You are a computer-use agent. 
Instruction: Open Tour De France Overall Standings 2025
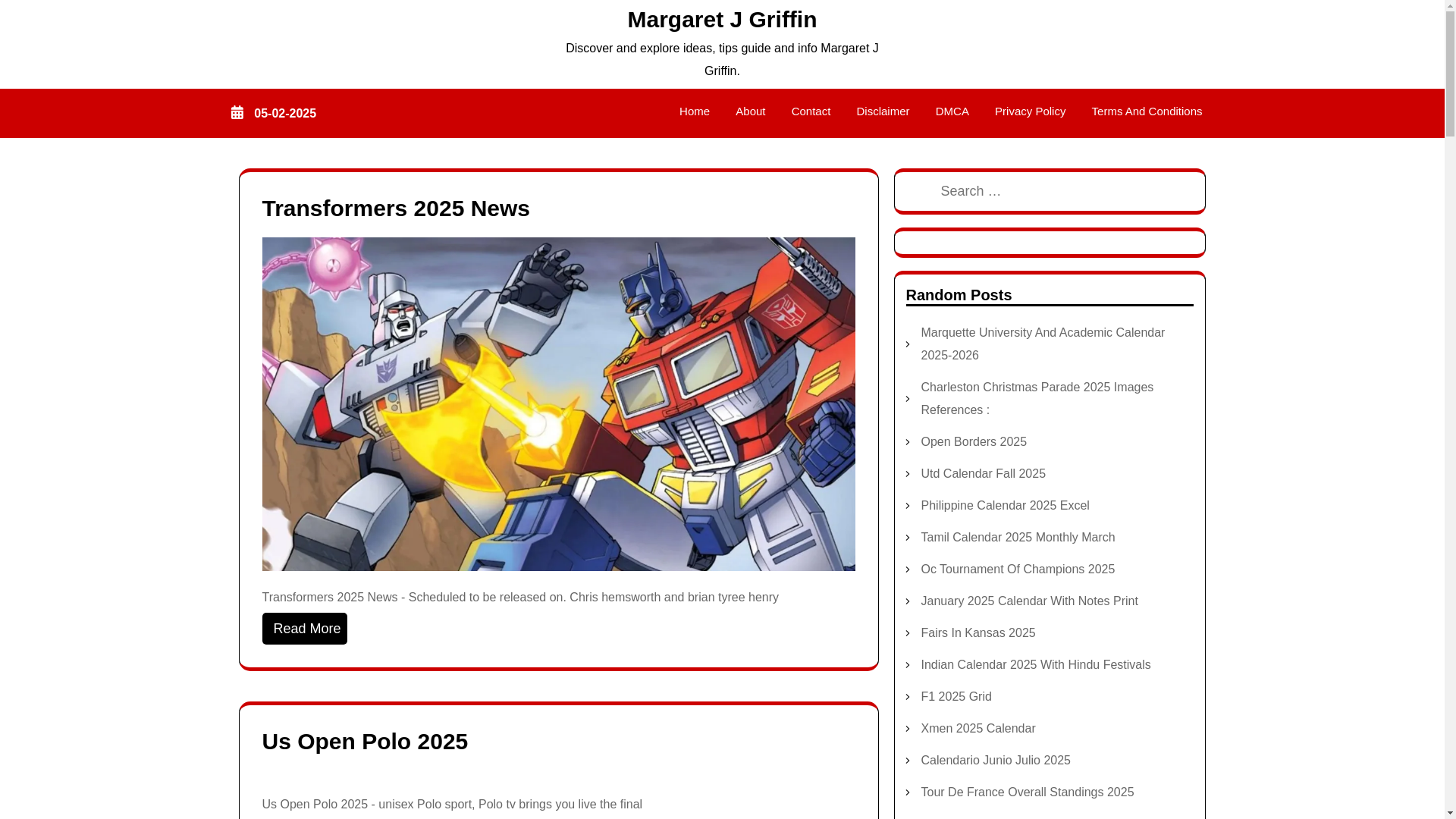point(1027,792)
